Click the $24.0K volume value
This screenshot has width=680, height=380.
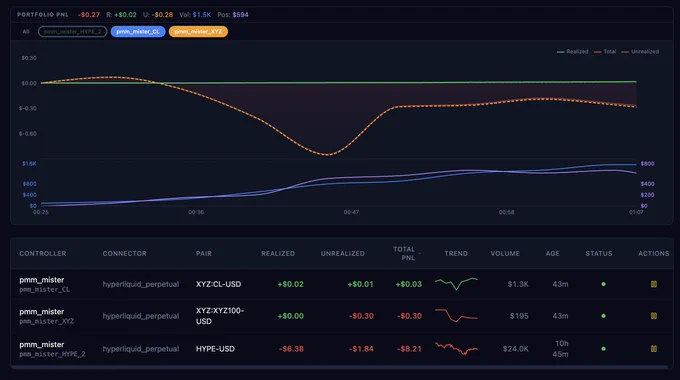coord(516,349)
